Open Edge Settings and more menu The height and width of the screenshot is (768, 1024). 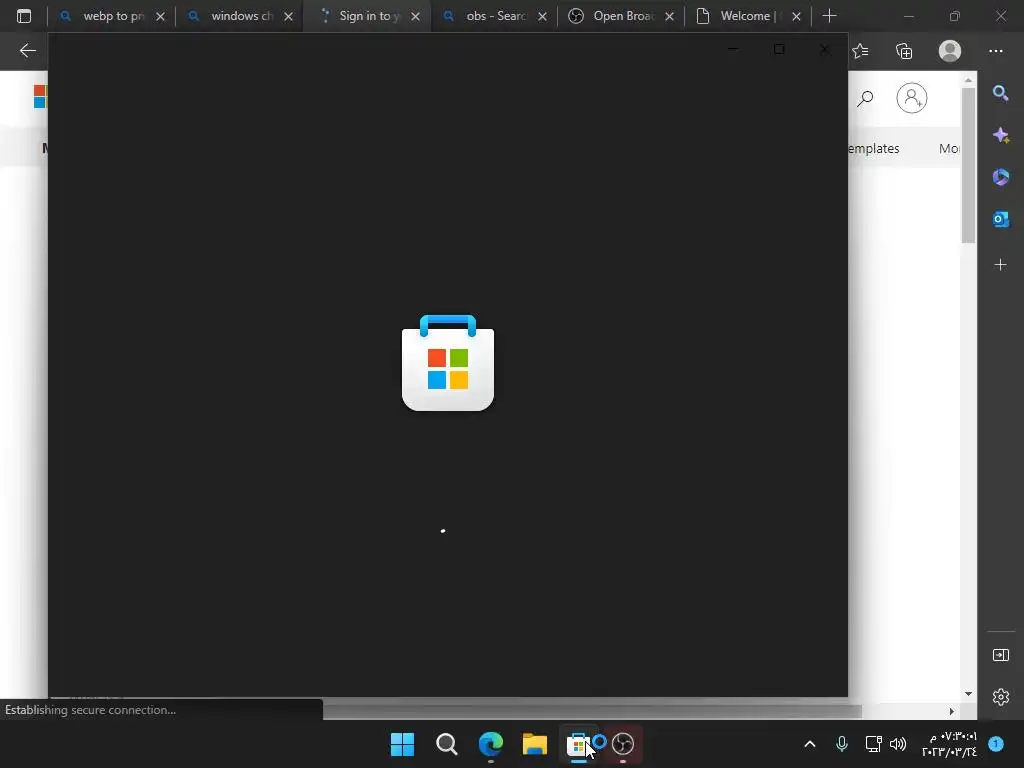(x=996, y=51)
